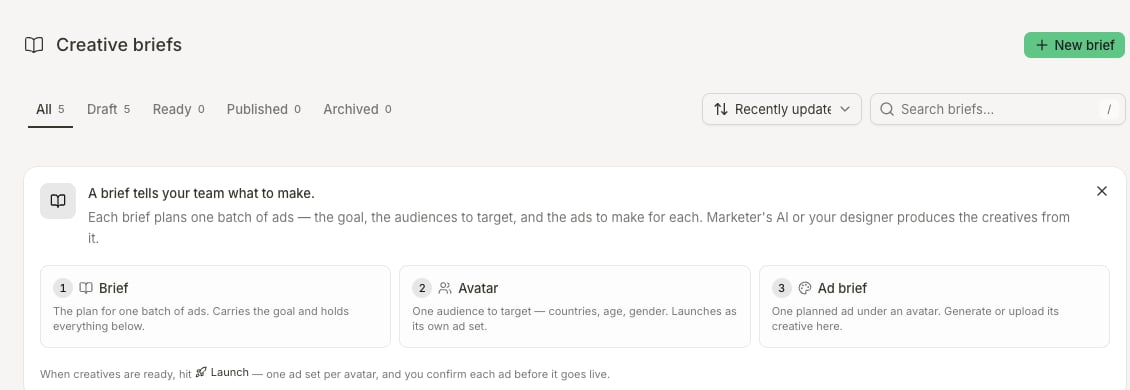Select the All tab

pos(50,110)
